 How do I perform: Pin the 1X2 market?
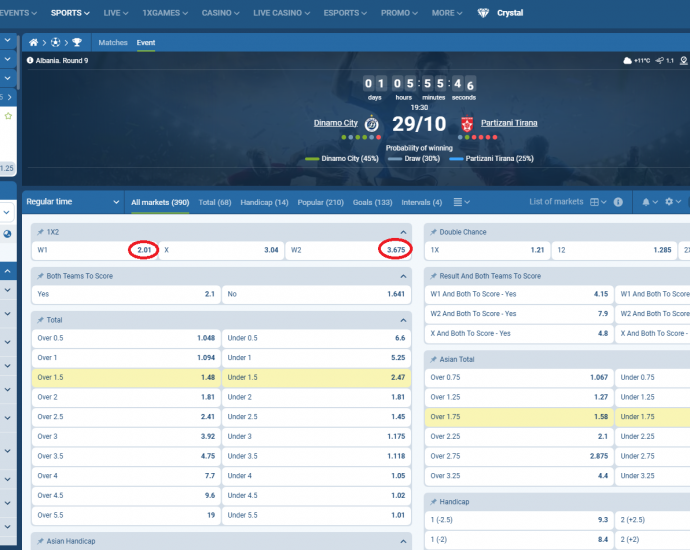(x=40, y=232)
